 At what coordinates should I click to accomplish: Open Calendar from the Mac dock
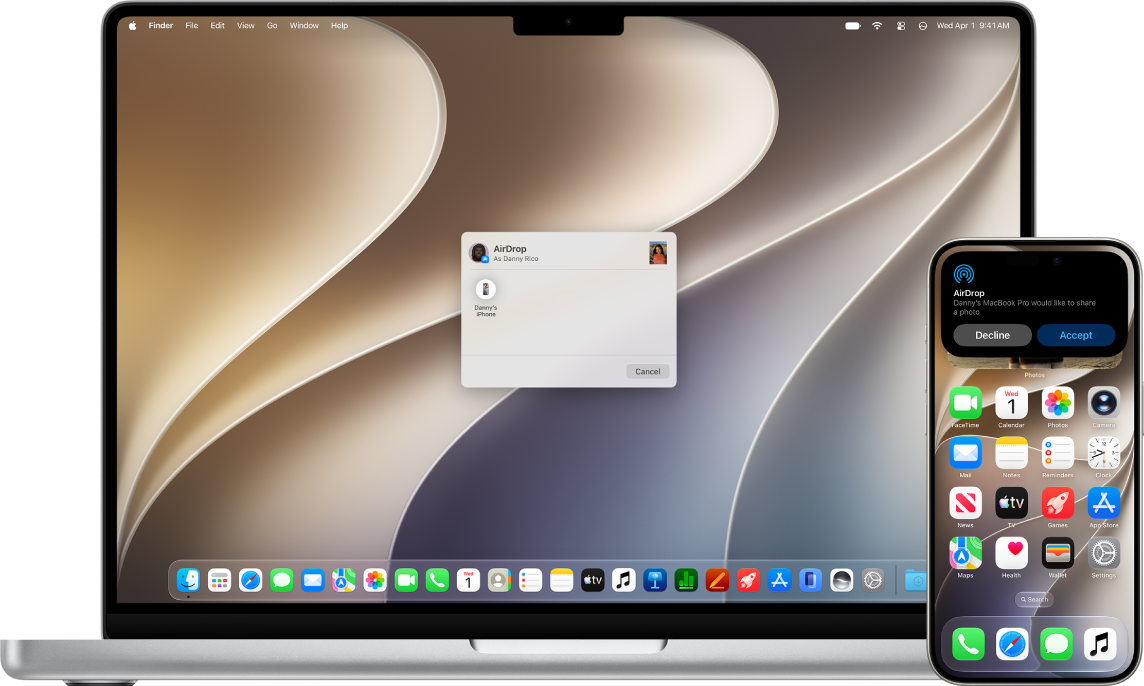coord(468,580)
